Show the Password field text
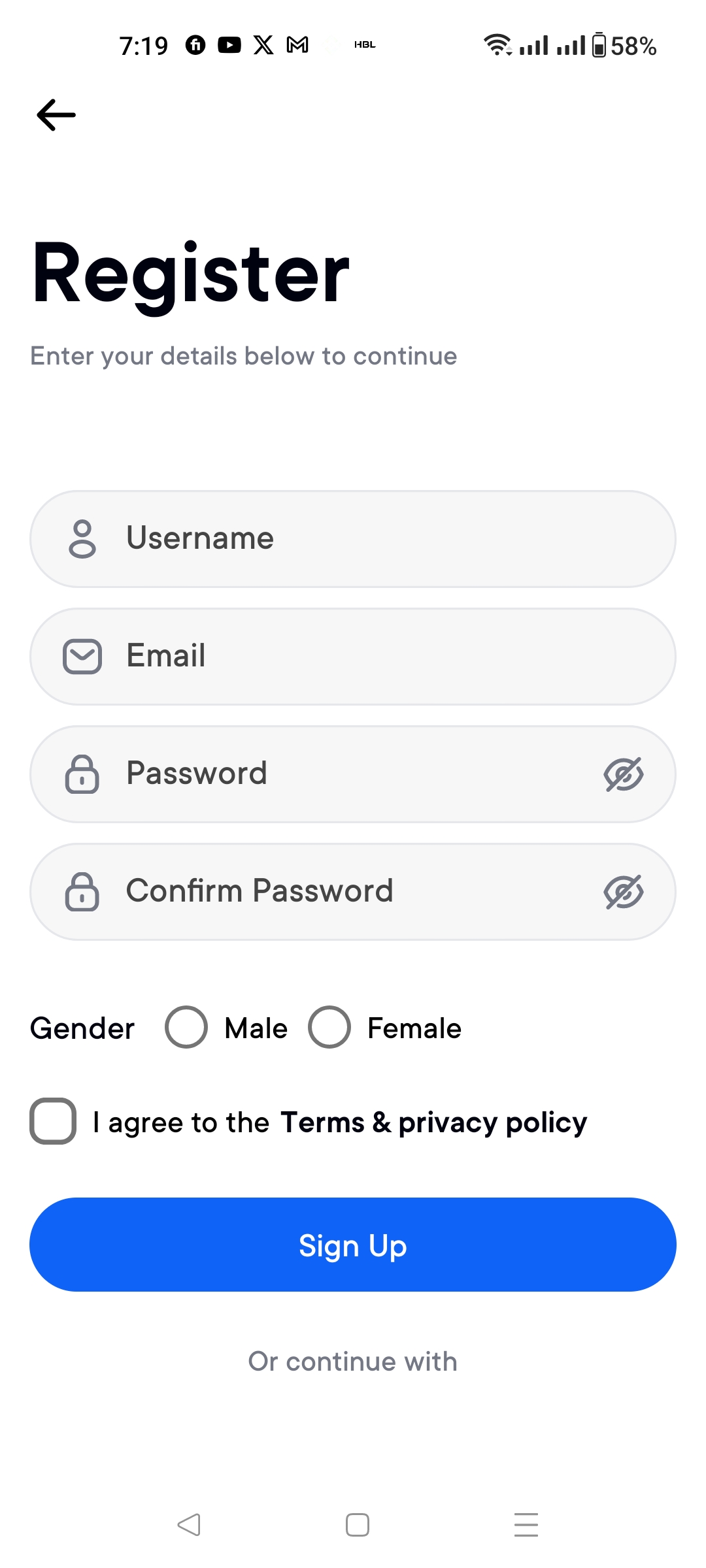 pyautogui.click(x=624, y=774)
